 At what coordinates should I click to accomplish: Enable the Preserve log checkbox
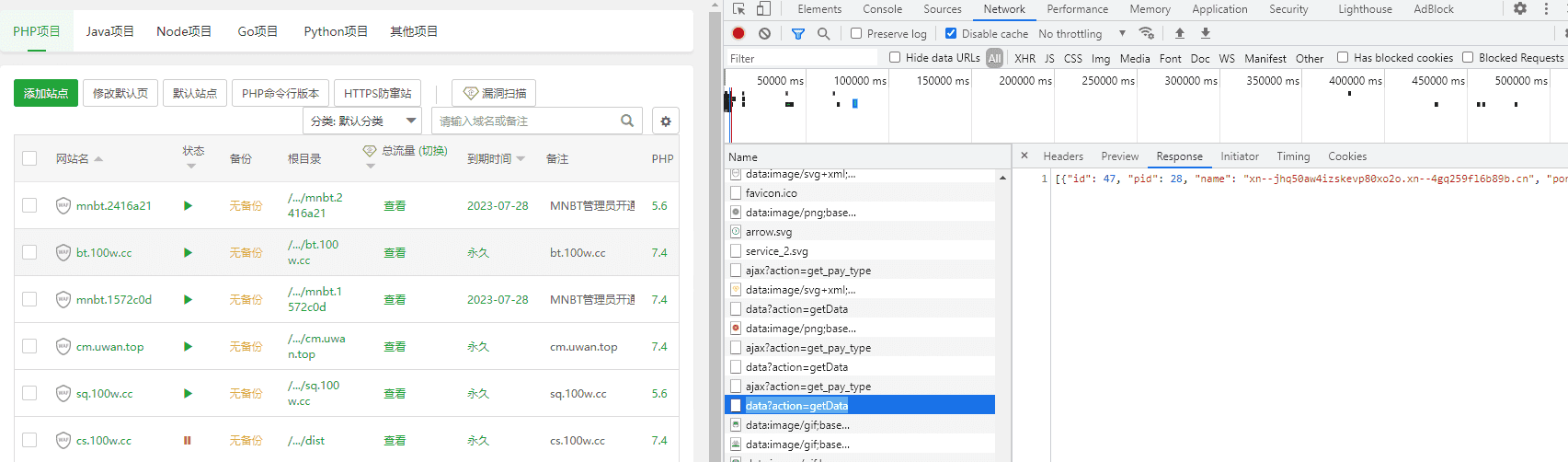pyautogui.click(x=856, y=33)
